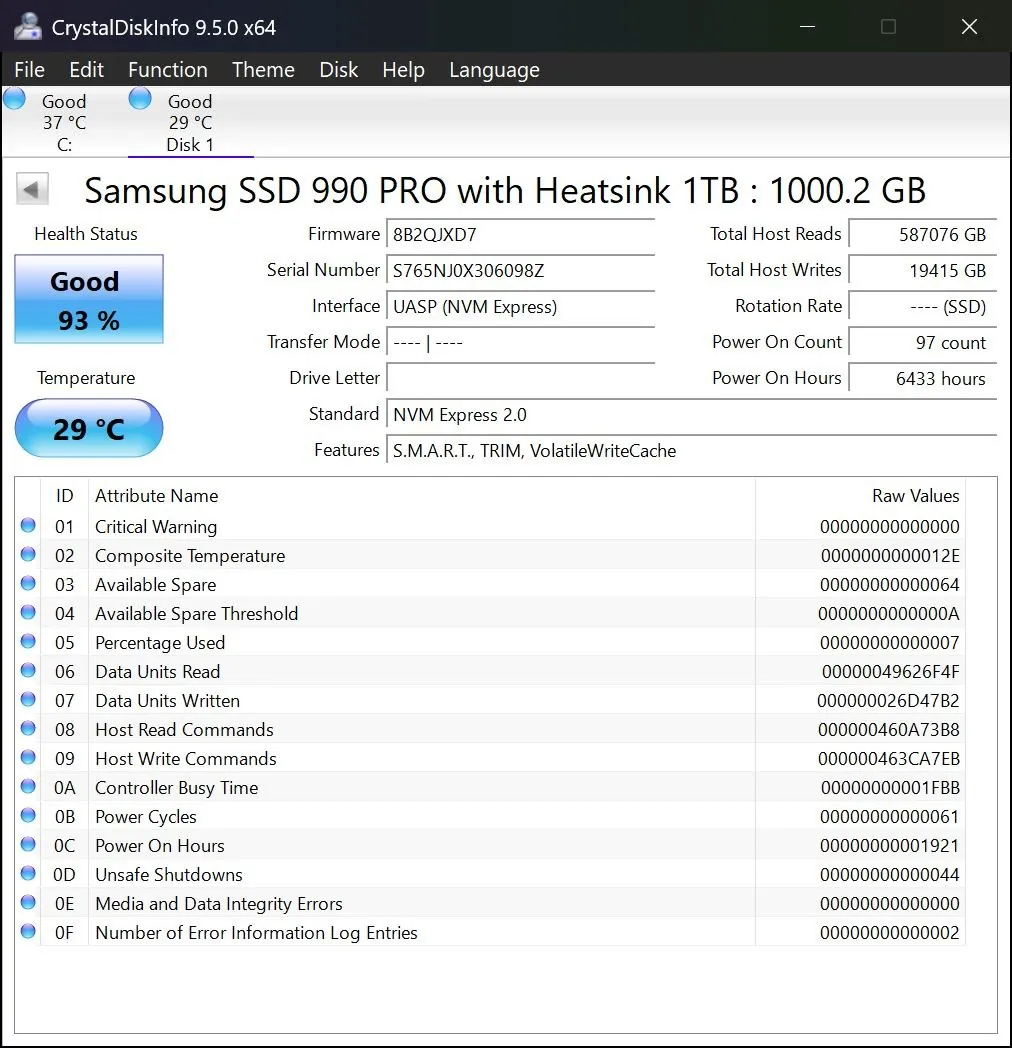Click the previous disk arrow button
Viewport: 1012px width, 1048px height.
click(x=32, y=190)
